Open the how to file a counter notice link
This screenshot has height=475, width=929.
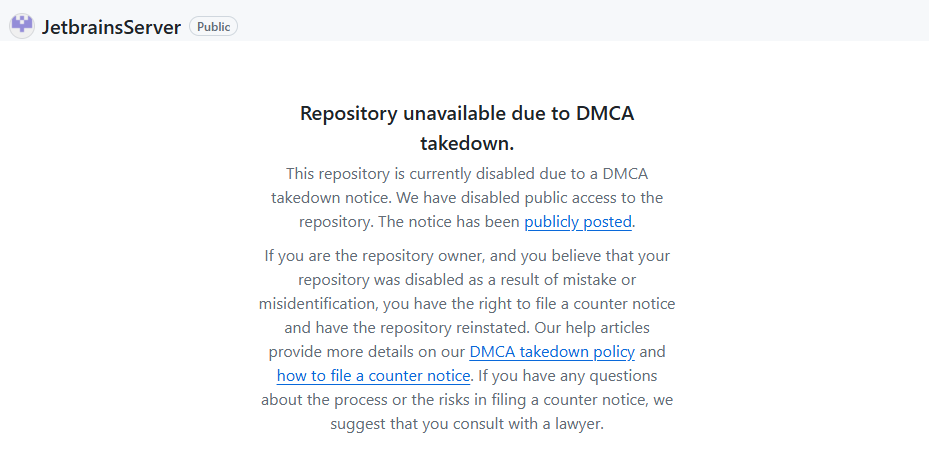click(373, 376)
